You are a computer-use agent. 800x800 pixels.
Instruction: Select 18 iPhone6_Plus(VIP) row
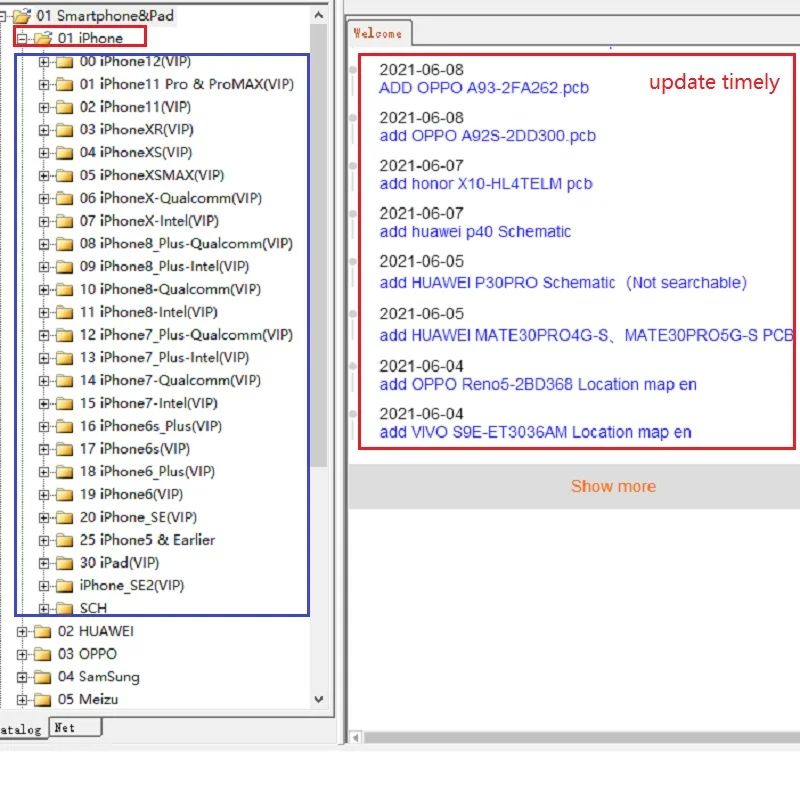(147, 472)
